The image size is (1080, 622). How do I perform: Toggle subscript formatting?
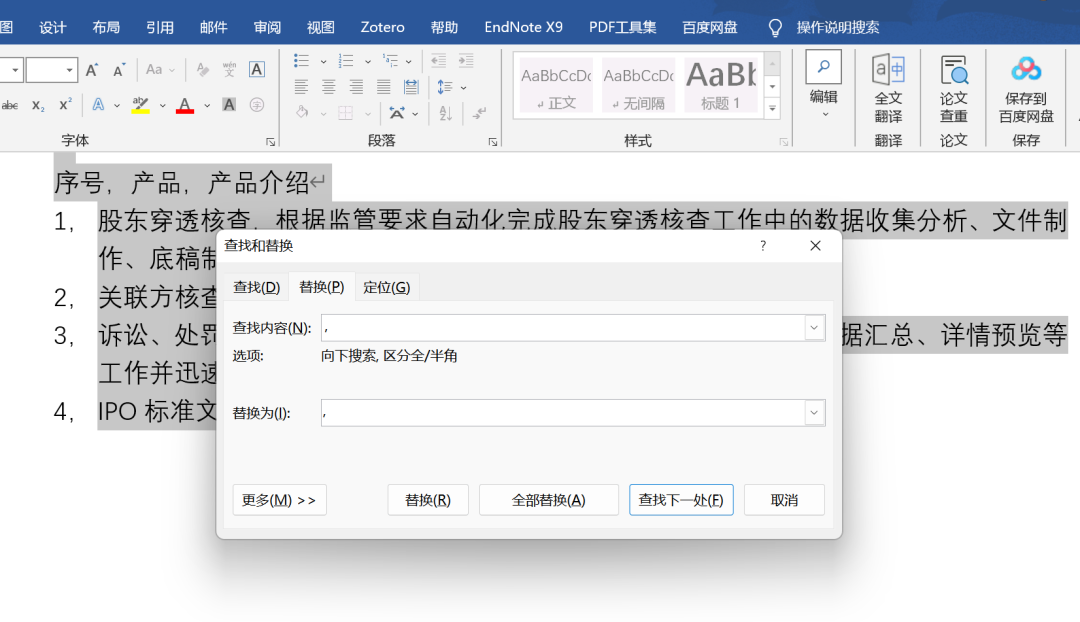pos(39,105)
